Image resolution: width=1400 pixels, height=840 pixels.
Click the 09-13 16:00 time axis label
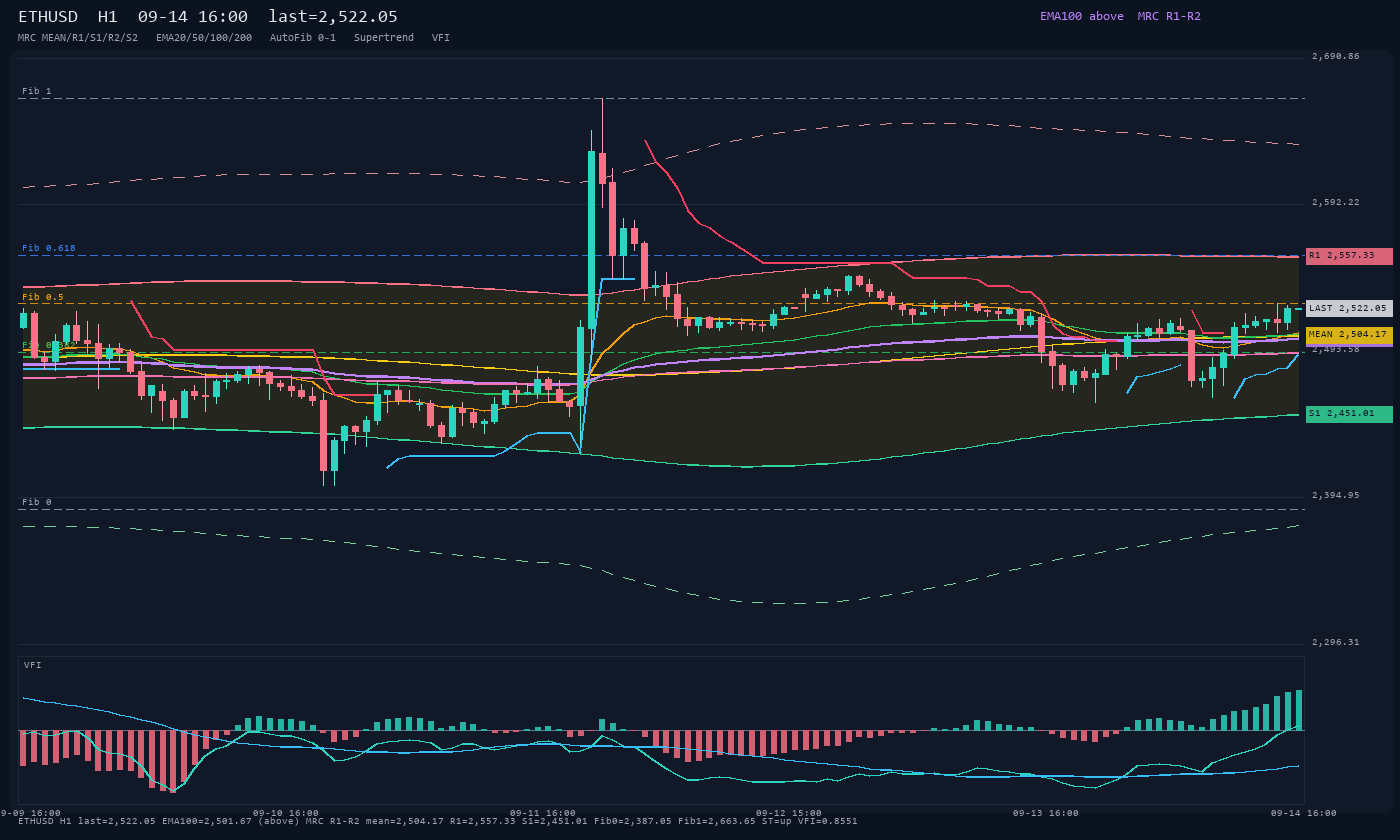1046,813
